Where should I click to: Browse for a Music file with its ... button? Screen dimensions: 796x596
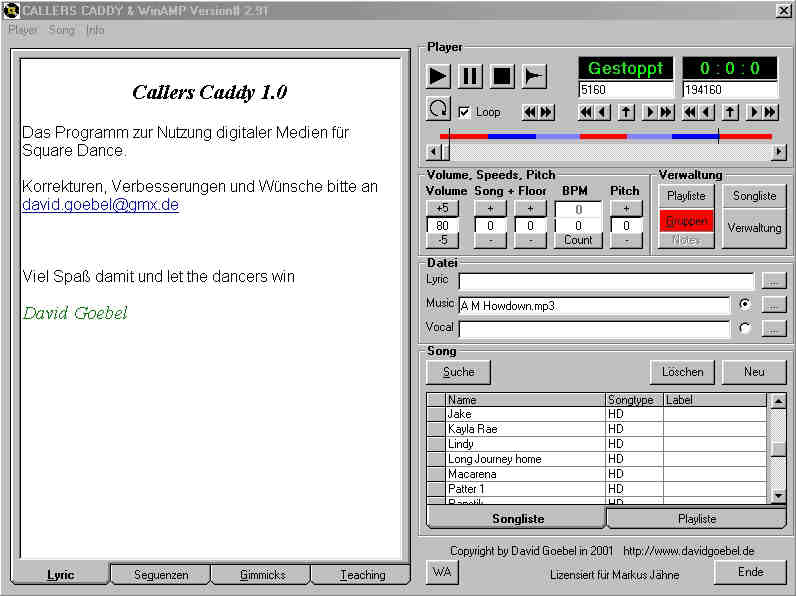774,305
